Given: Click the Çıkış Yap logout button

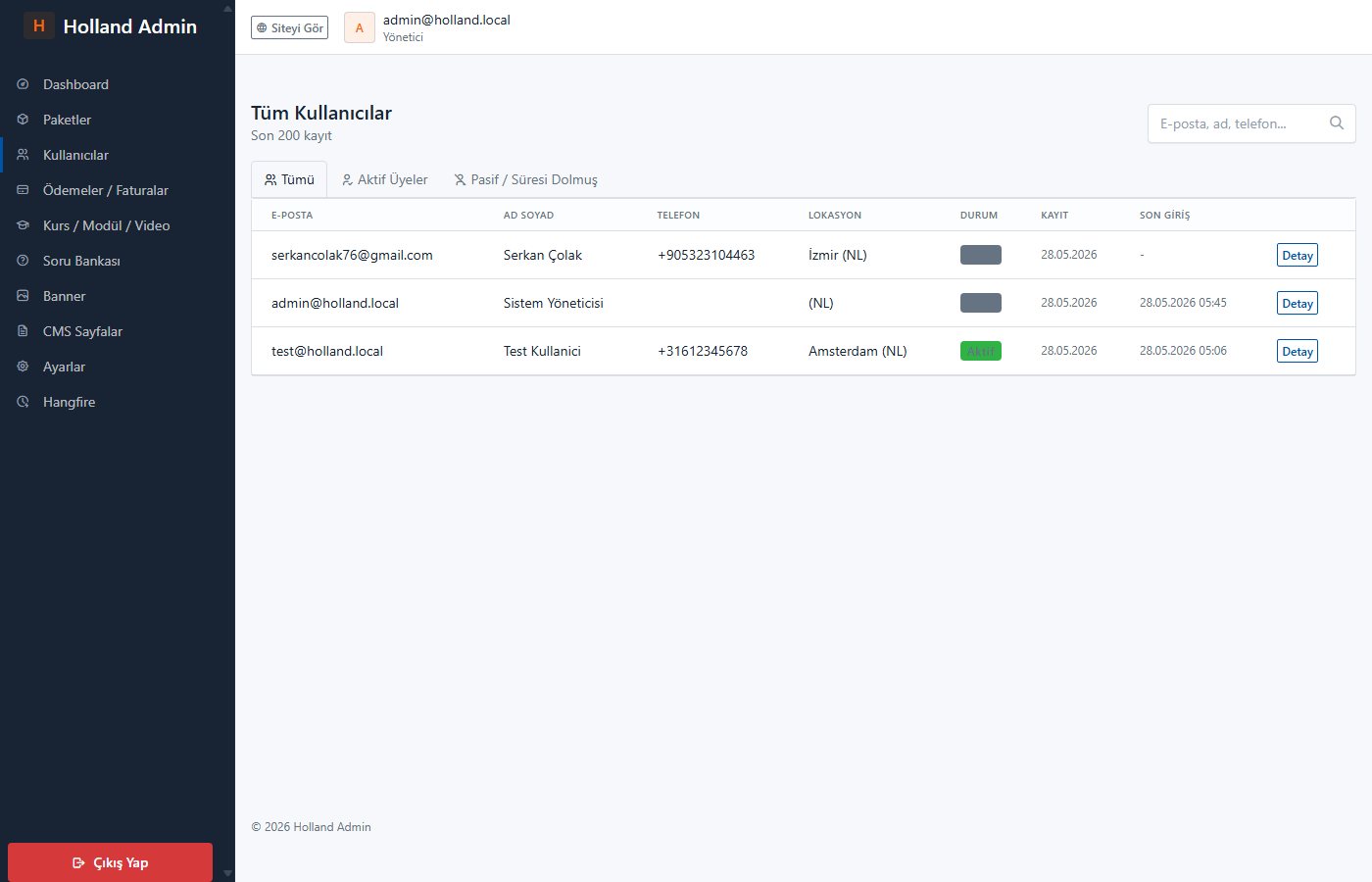Looking at the screenshot, I should tap(110, 862).
